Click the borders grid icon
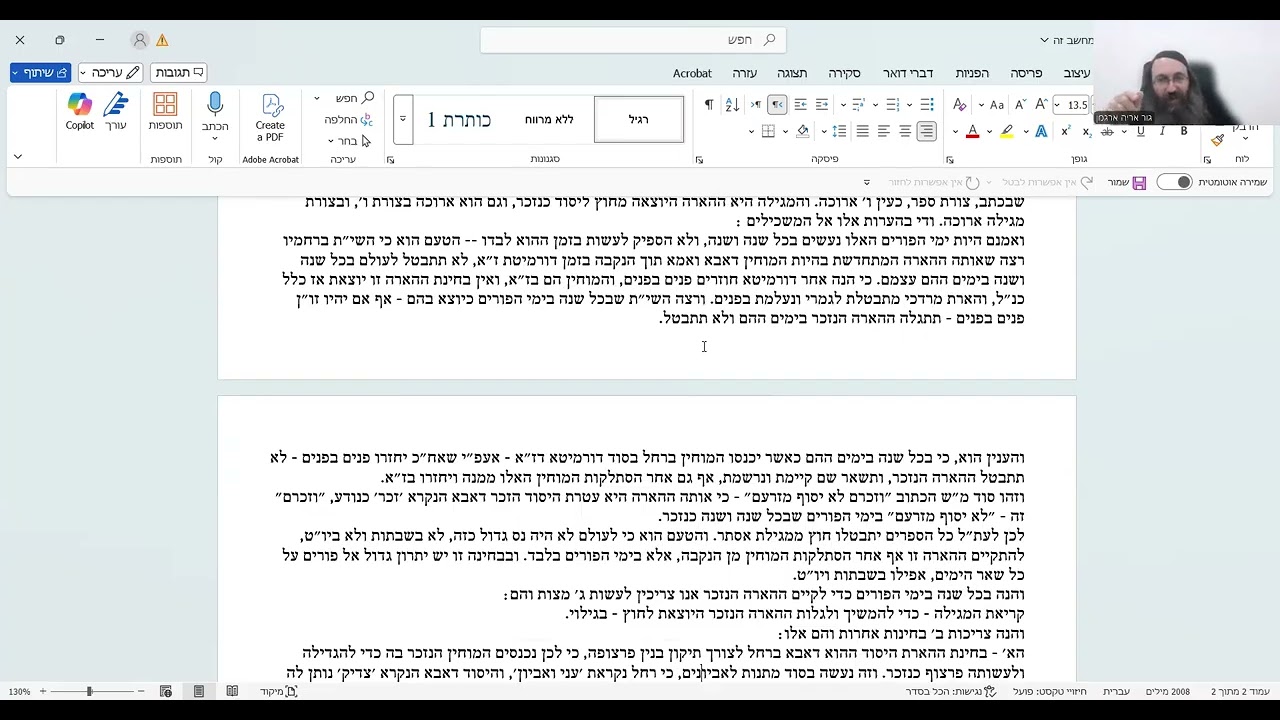The height and width of the screenshot is (720, 1280). 768,131
